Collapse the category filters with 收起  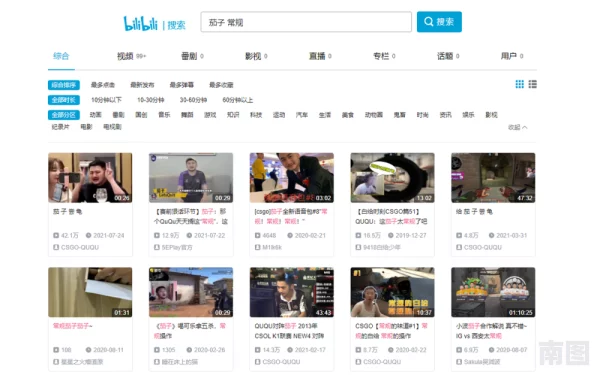point(517,127)
